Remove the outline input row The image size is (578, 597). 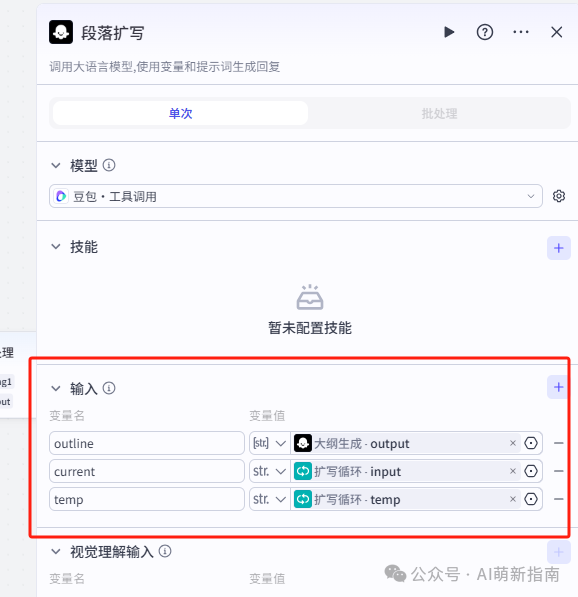559,443
